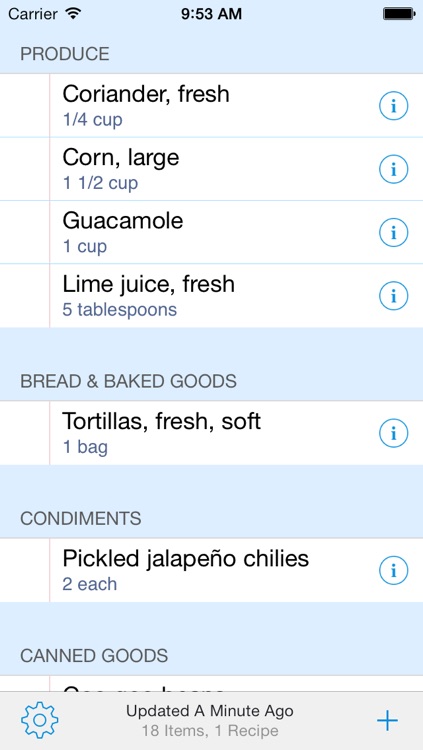423x750 pixels.
Task: Check off Coriander, fresh in left margin
Action: (x=24, y=106)
